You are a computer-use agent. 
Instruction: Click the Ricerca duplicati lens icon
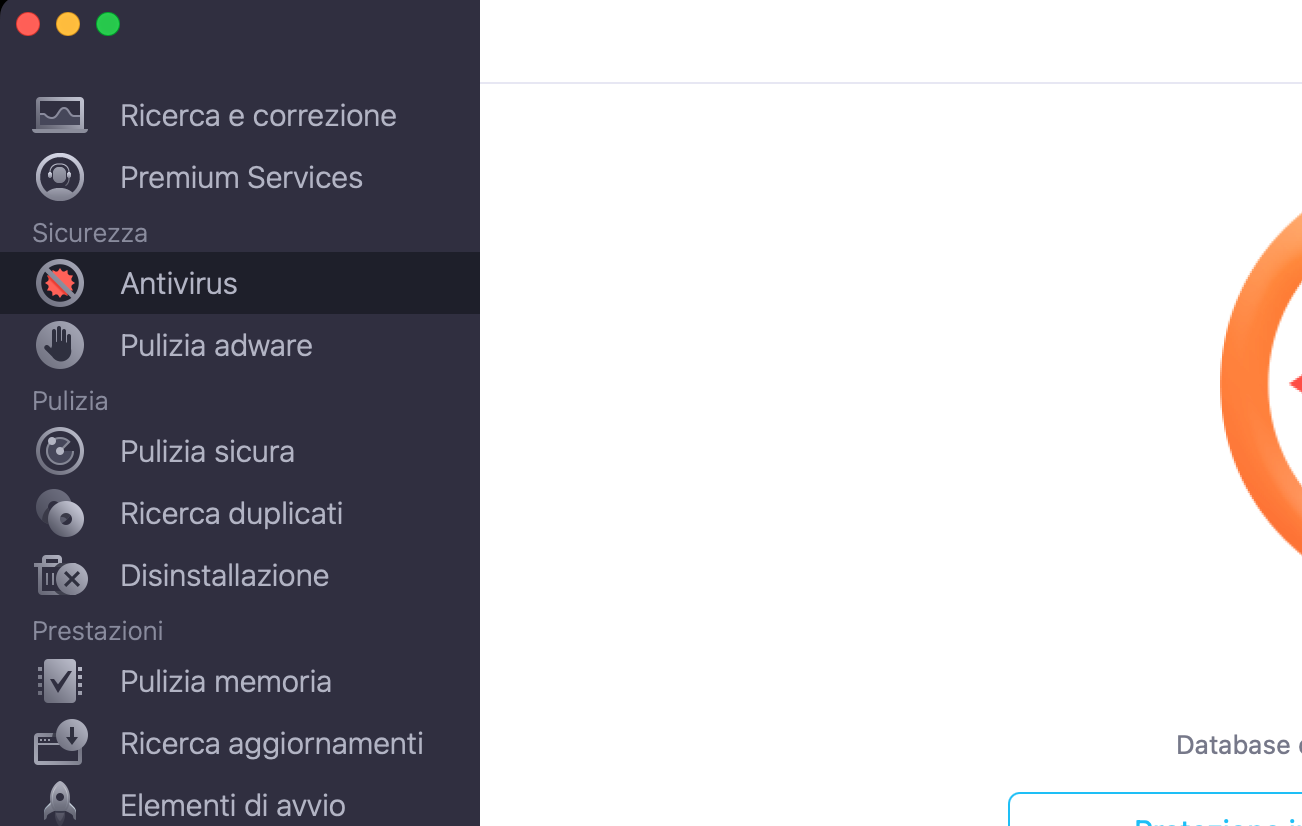[60, 513]
